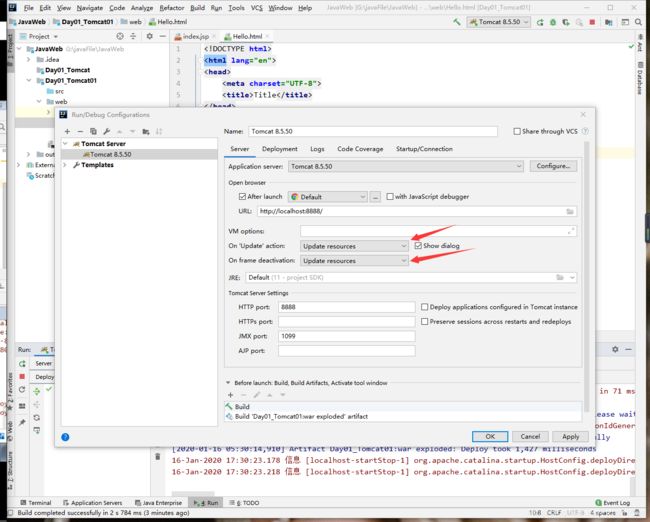Toggle Show dialog checkbox

(418, 245)
